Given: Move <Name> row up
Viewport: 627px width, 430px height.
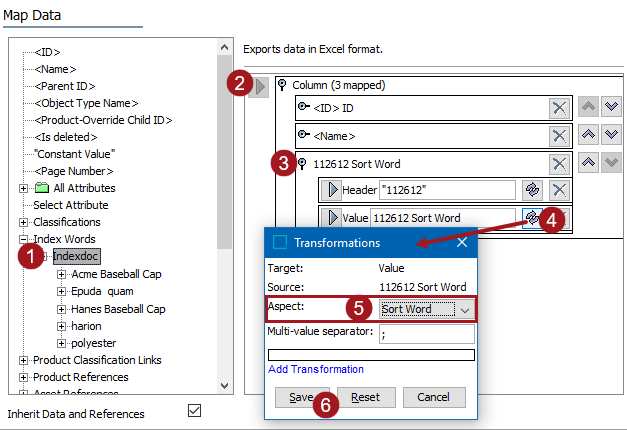Looking at the screenshot, I should point(588,135).
